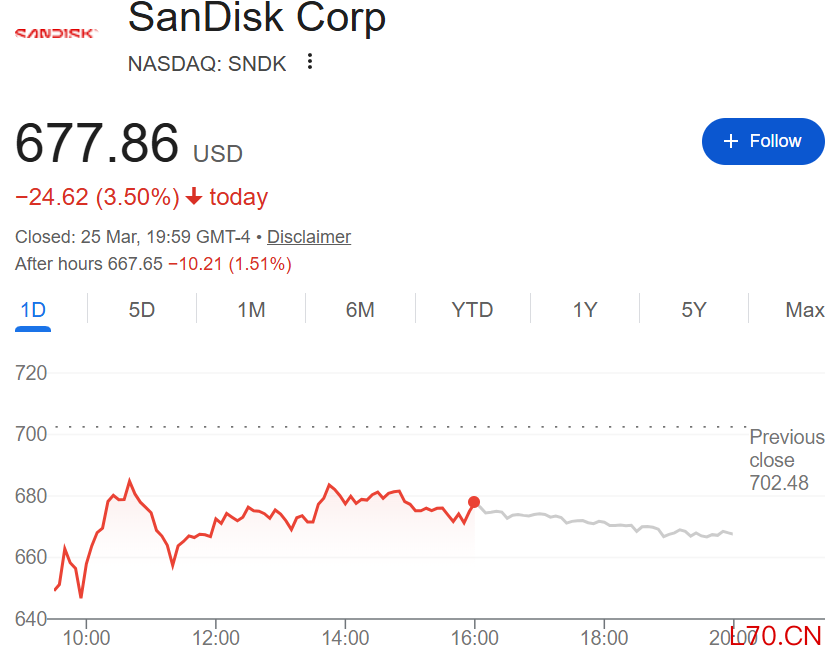Click the red closing-price dot on chart
825x656 pixels.
pyautogui.click(x=474, y=502)
